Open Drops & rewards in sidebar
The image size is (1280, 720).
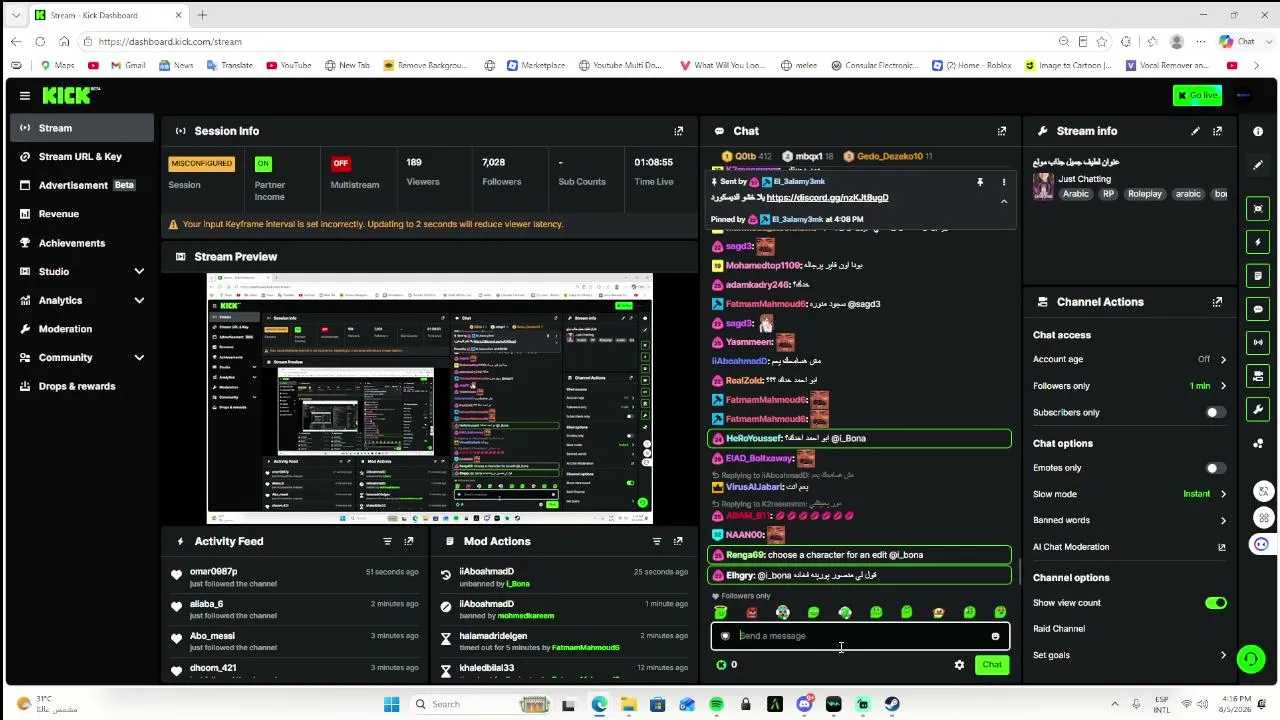[82, 386]
